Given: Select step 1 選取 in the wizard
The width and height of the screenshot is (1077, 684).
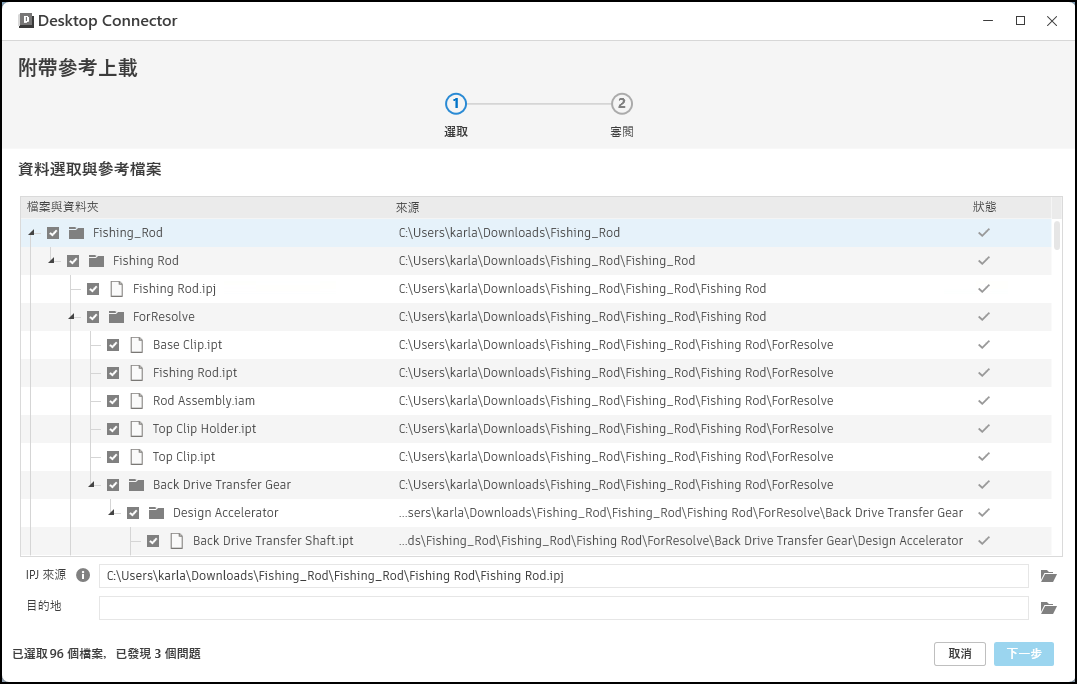Looking at the screenshot, I should 455,104.
